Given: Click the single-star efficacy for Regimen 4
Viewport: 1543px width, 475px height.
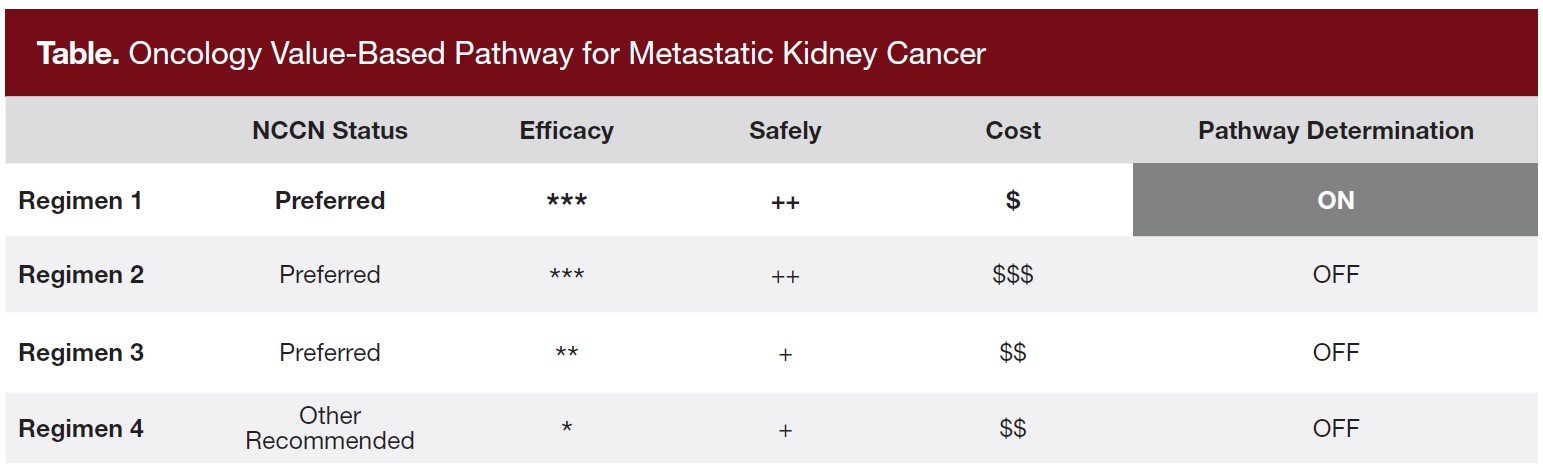Looking at the screenshot, I should (x=567, y=430).
